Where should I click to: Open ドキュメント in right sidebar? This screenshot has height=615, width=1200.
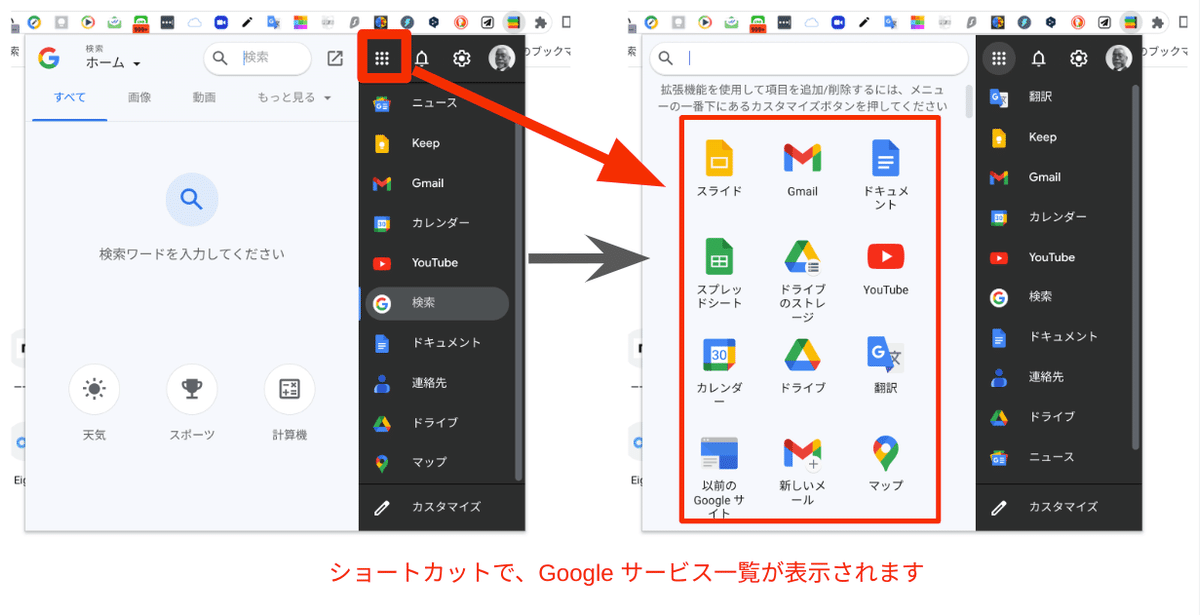[1054, 337]
